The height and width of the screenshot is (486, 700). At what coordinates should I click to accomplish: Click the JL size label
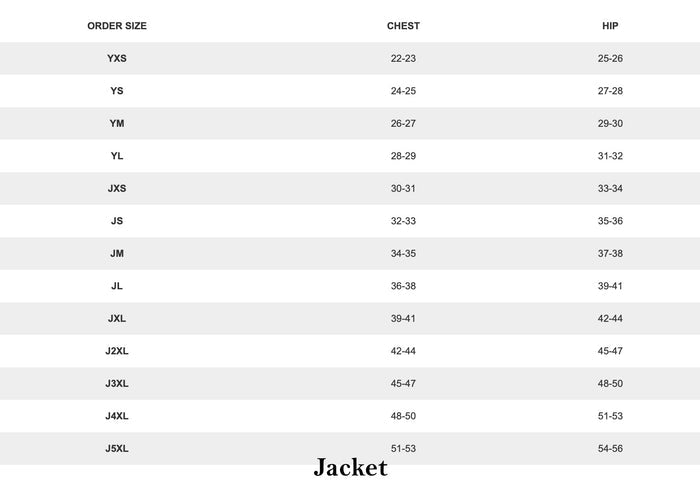point(117,286)
